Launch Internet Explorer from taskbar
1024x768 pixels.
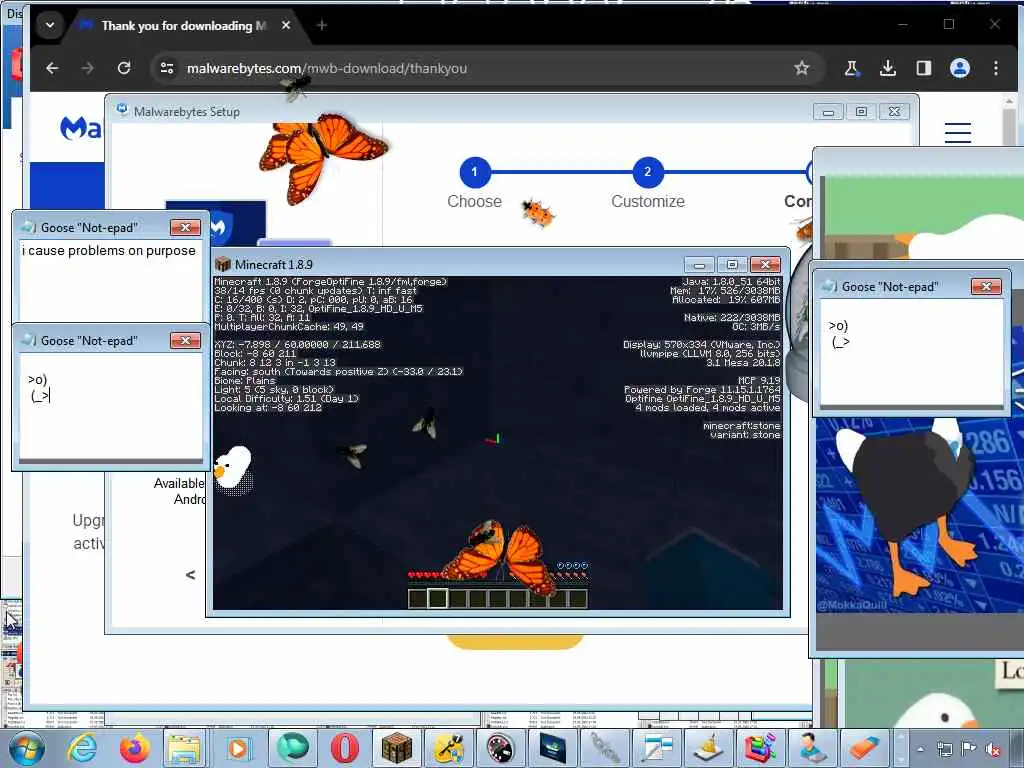coord(82,748)
